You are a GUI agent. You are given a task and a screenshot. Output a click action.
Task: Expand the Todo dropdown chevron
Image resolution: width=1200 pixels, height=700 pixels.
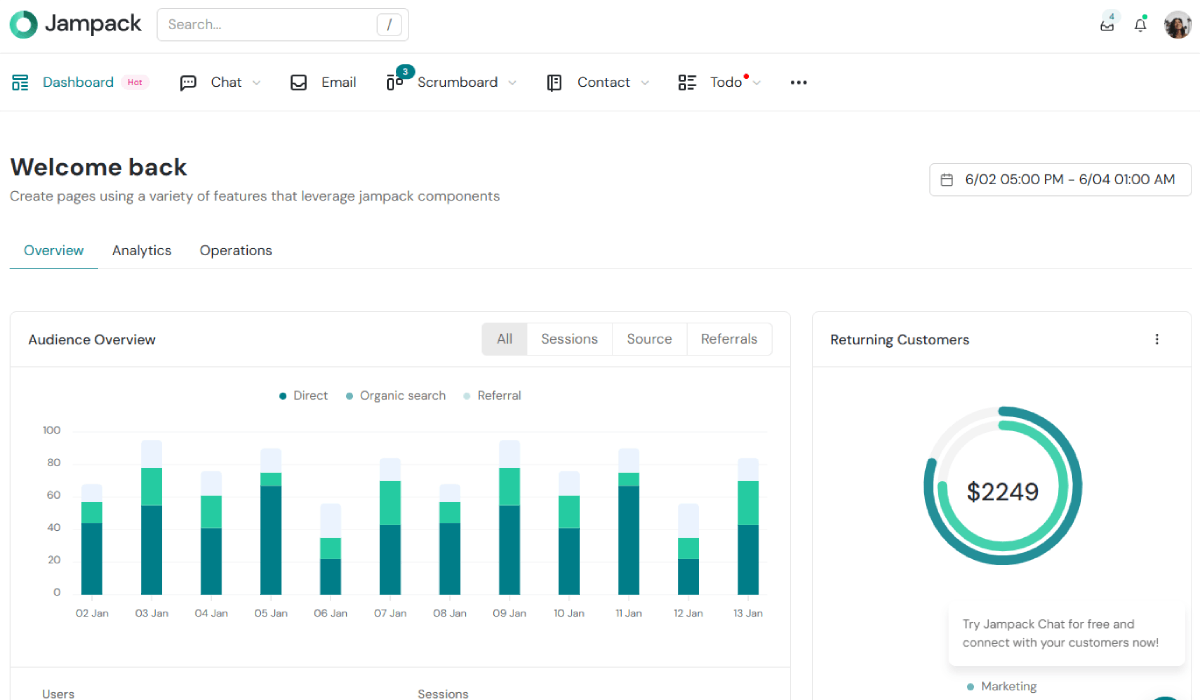[757, 83]
